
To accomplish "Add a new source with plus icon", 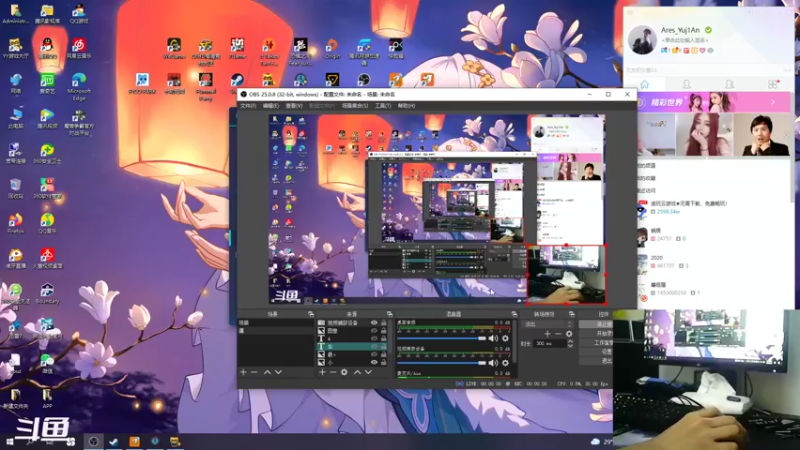I will 322,372.
